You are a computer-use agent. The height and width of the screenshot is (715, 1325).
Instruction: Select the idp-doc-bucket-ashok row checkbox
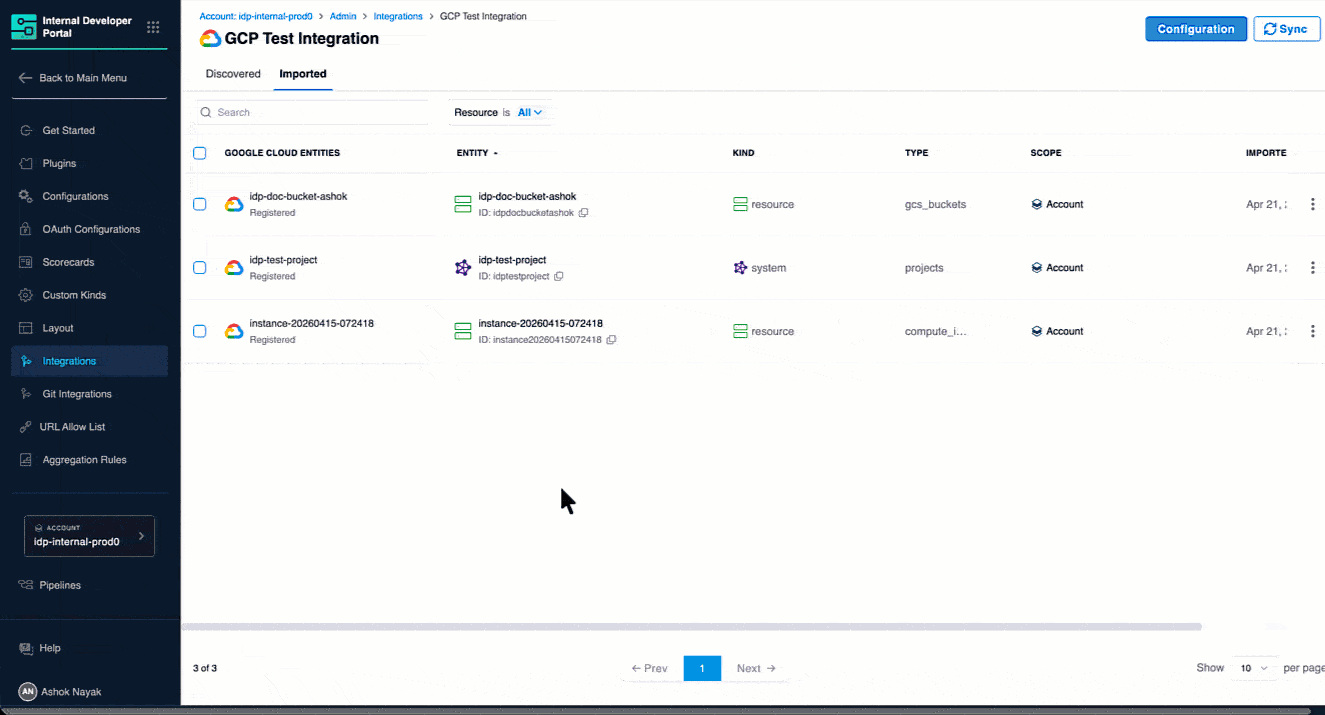(x=200, y=204)
